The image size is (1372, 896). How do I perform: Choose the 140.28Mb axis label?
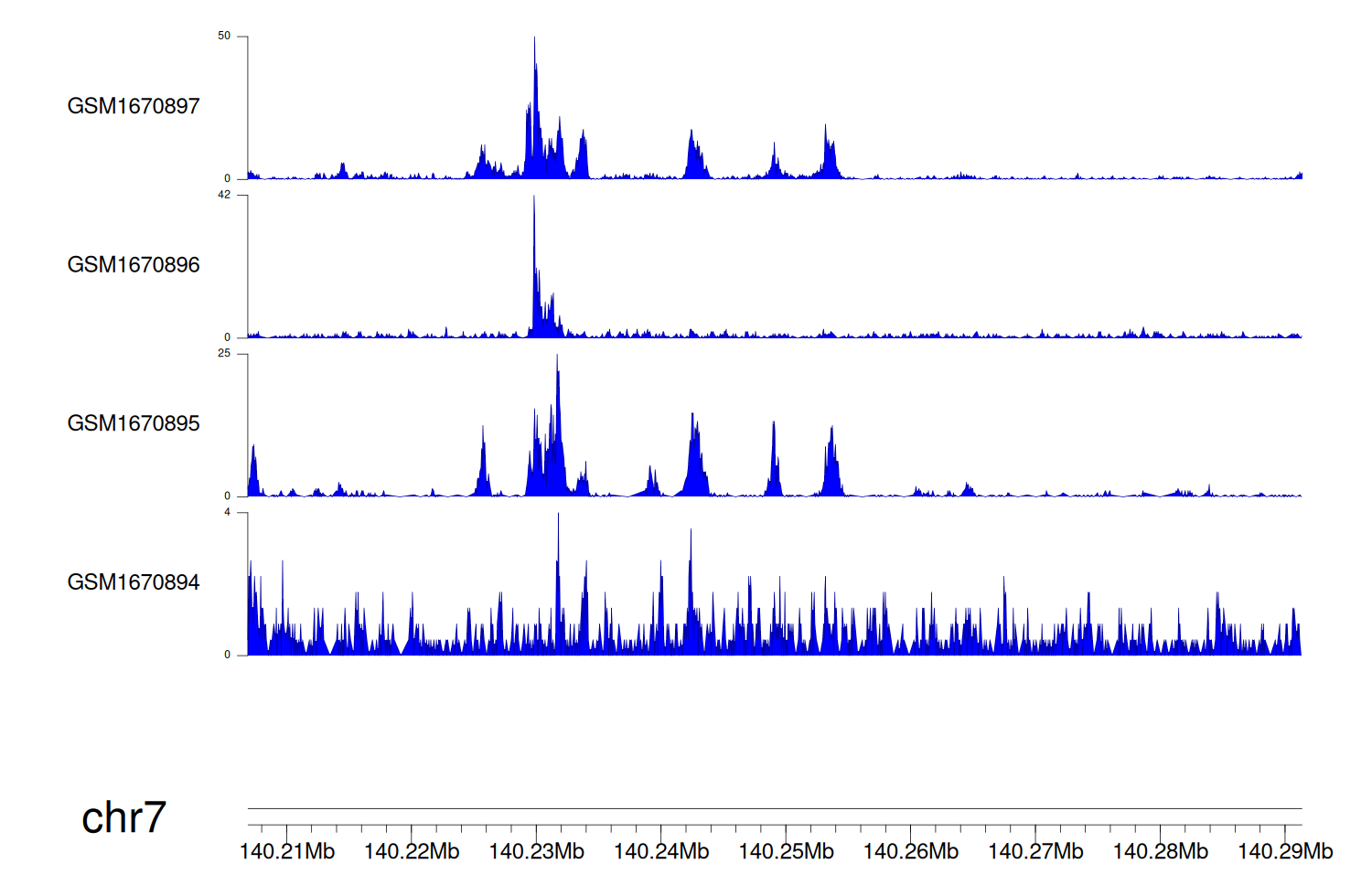tap(1161, 852)
